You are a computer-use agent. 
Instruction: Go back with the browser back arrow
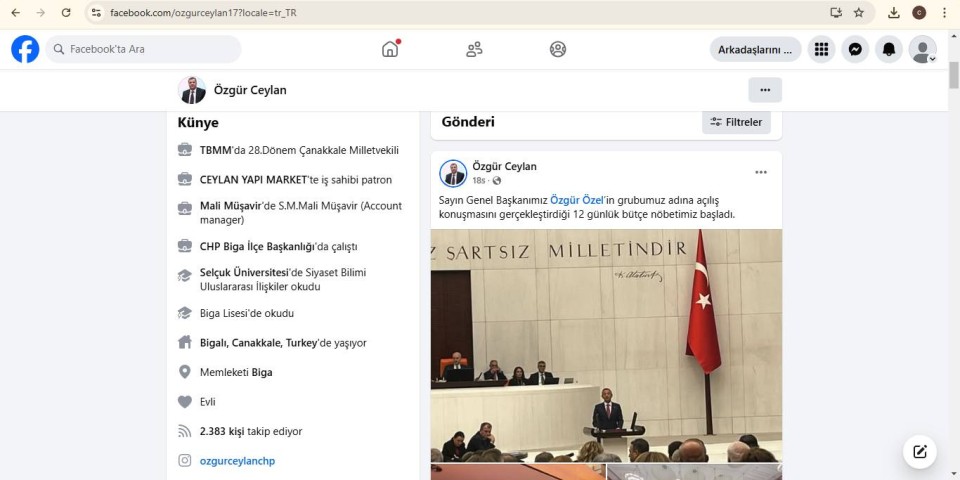(16, 12)
